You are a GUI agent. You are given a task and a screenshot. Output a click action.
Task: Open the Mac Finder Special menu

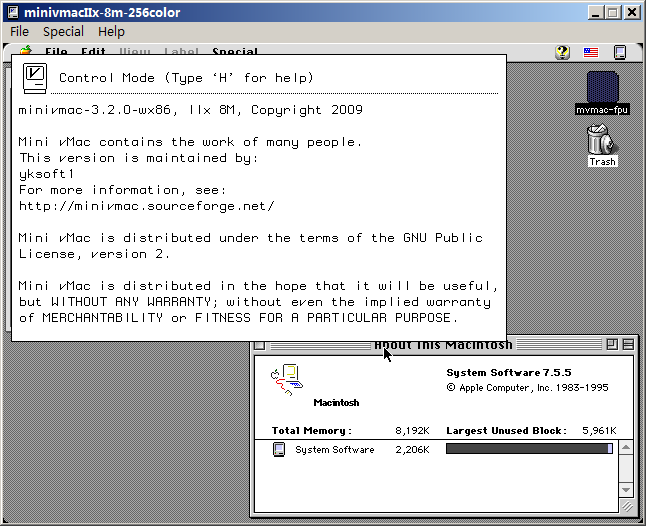pos(235,51)
